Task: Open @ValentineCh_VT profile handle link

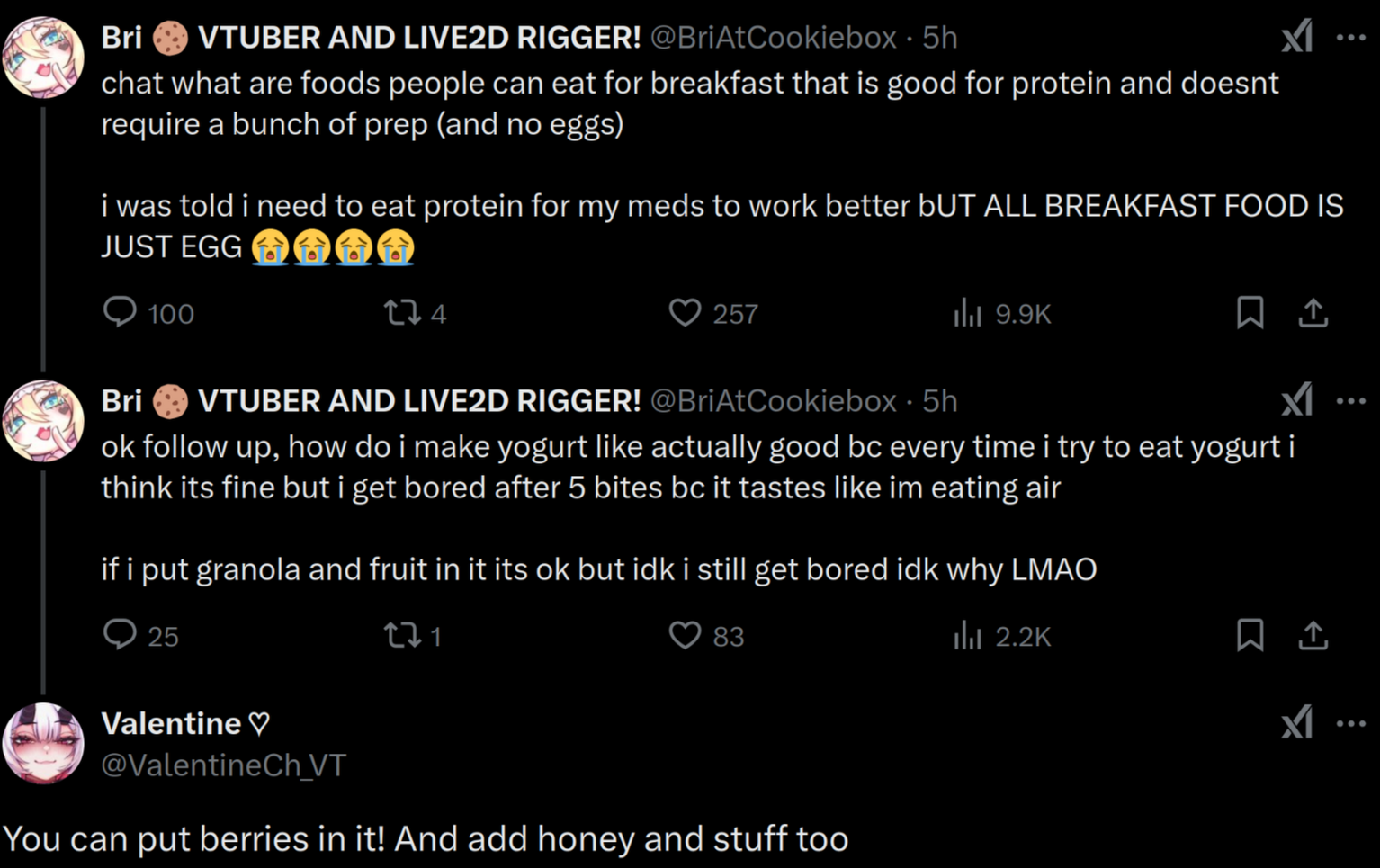Action: [223, 765]
